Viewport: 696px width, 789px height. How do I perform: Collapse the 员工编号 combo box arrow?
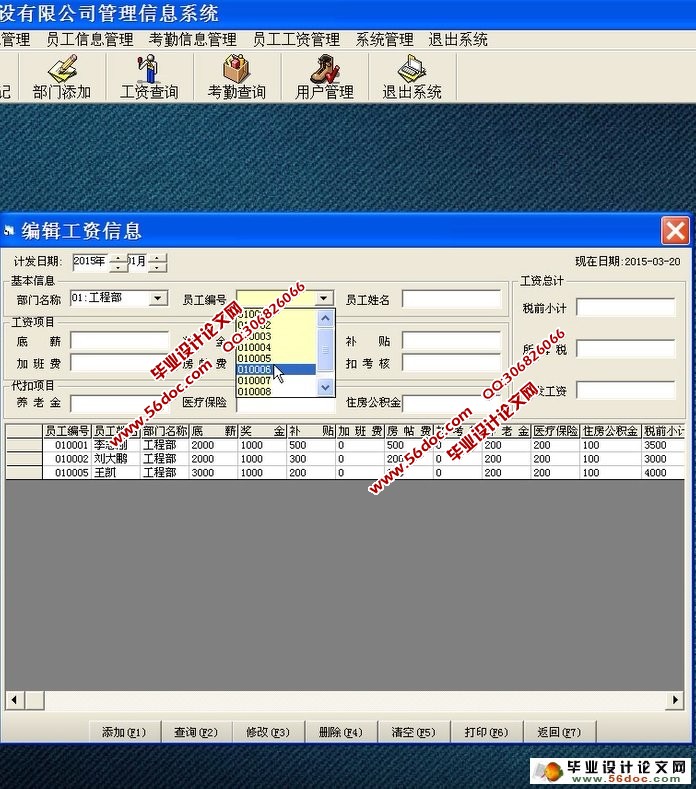[324, 298]
